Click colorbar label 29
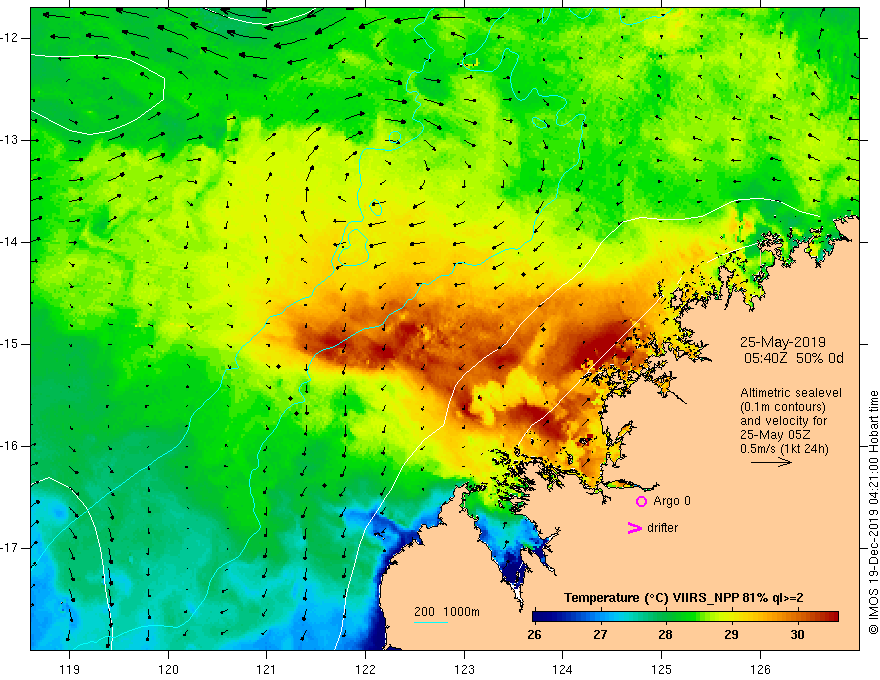This screenshot has width=880, height=680. (x=731, y=635)
